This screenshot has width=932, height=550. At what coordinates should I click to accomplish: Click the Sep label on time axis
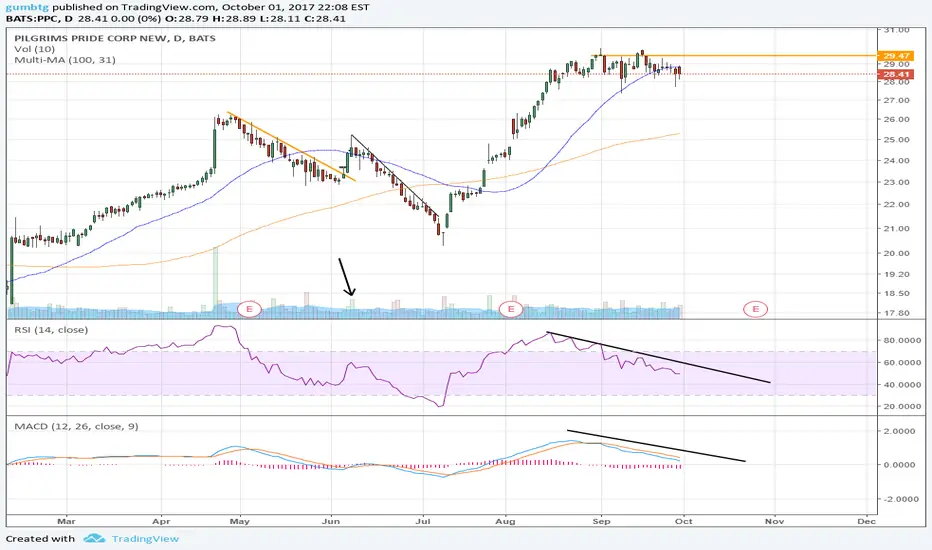pyautogui.click(x=602, y=521)
